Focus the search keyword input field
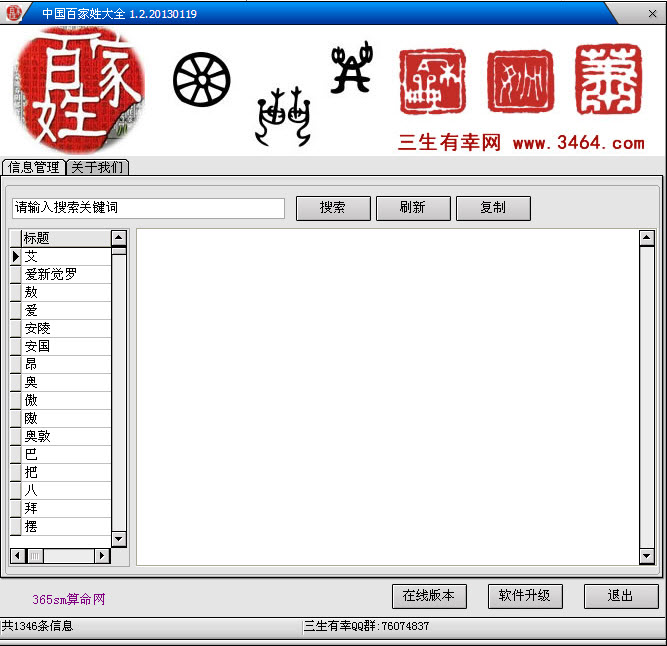 (x=148, y=208)
